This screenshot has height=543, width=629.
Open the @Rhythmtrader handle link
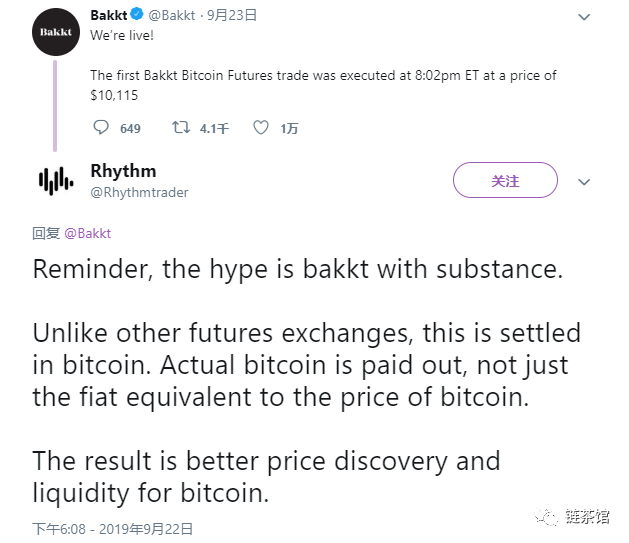tap(139, 192)
